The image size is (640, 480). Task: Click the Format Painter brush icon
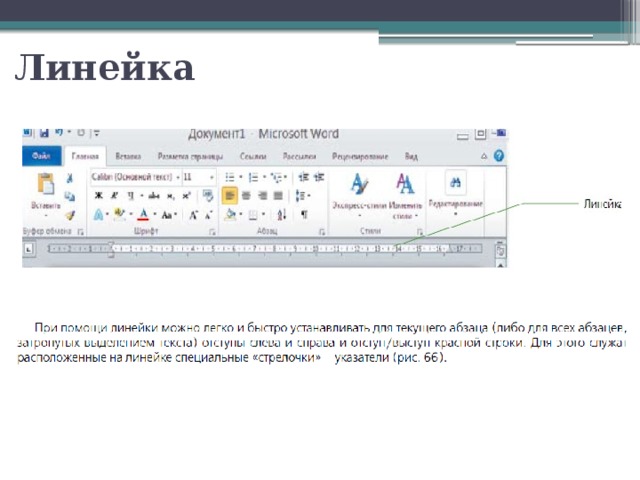(x=70, y=215)
